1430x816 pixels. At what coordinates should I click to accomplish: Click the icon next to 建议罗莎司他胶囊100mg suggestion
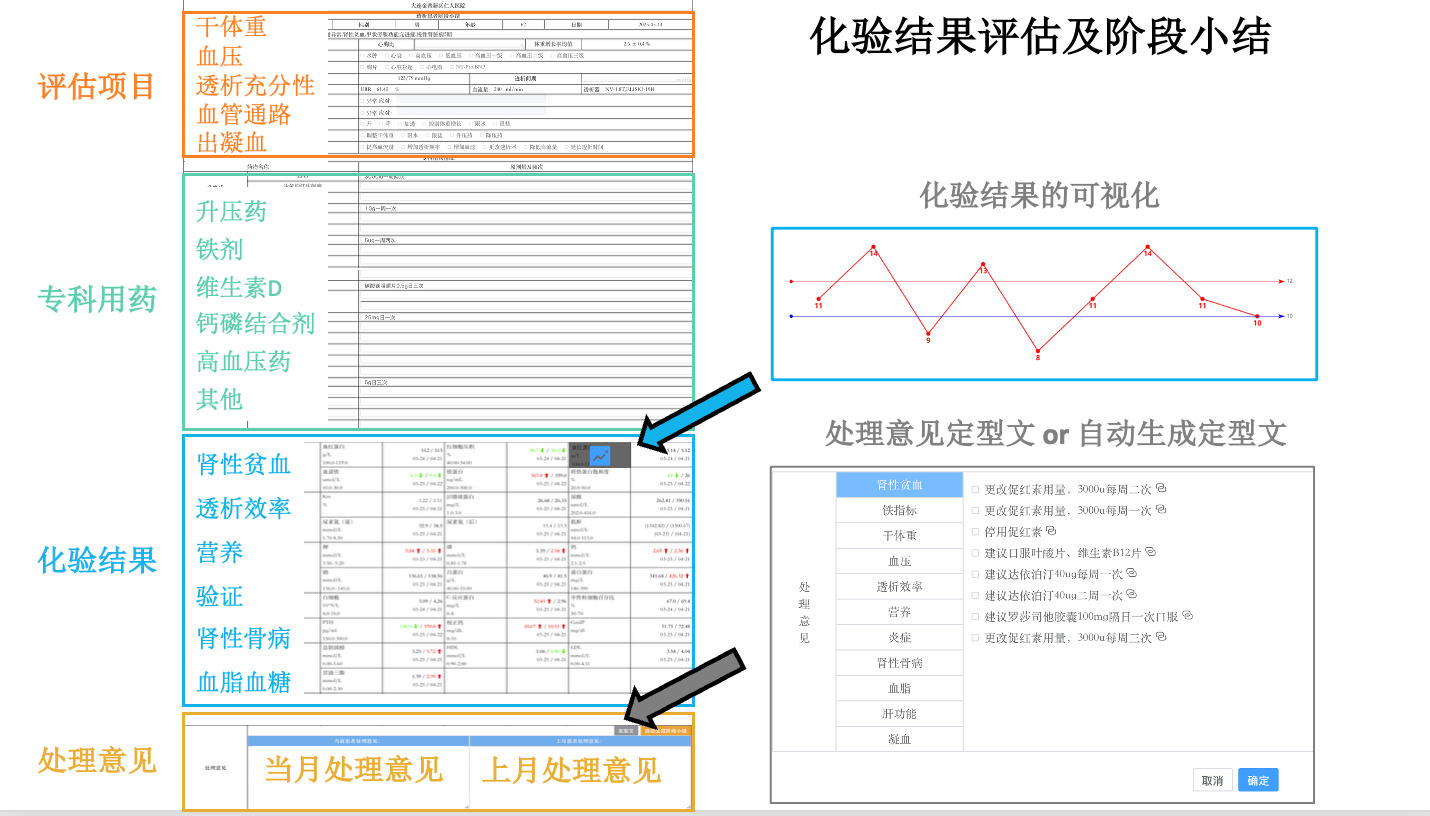(x=1189, y=616)
